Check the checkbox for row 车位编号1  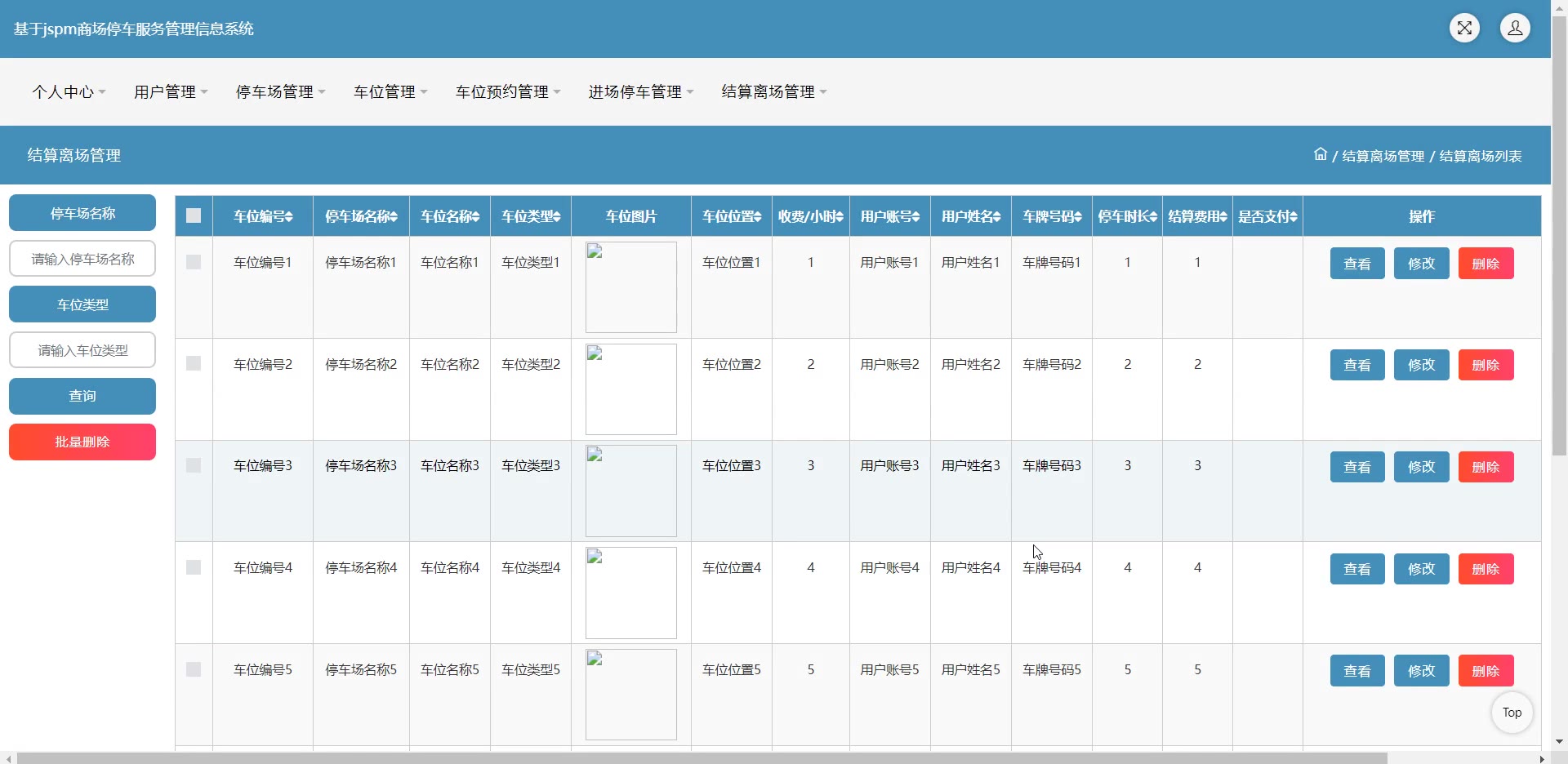[194, 262]
